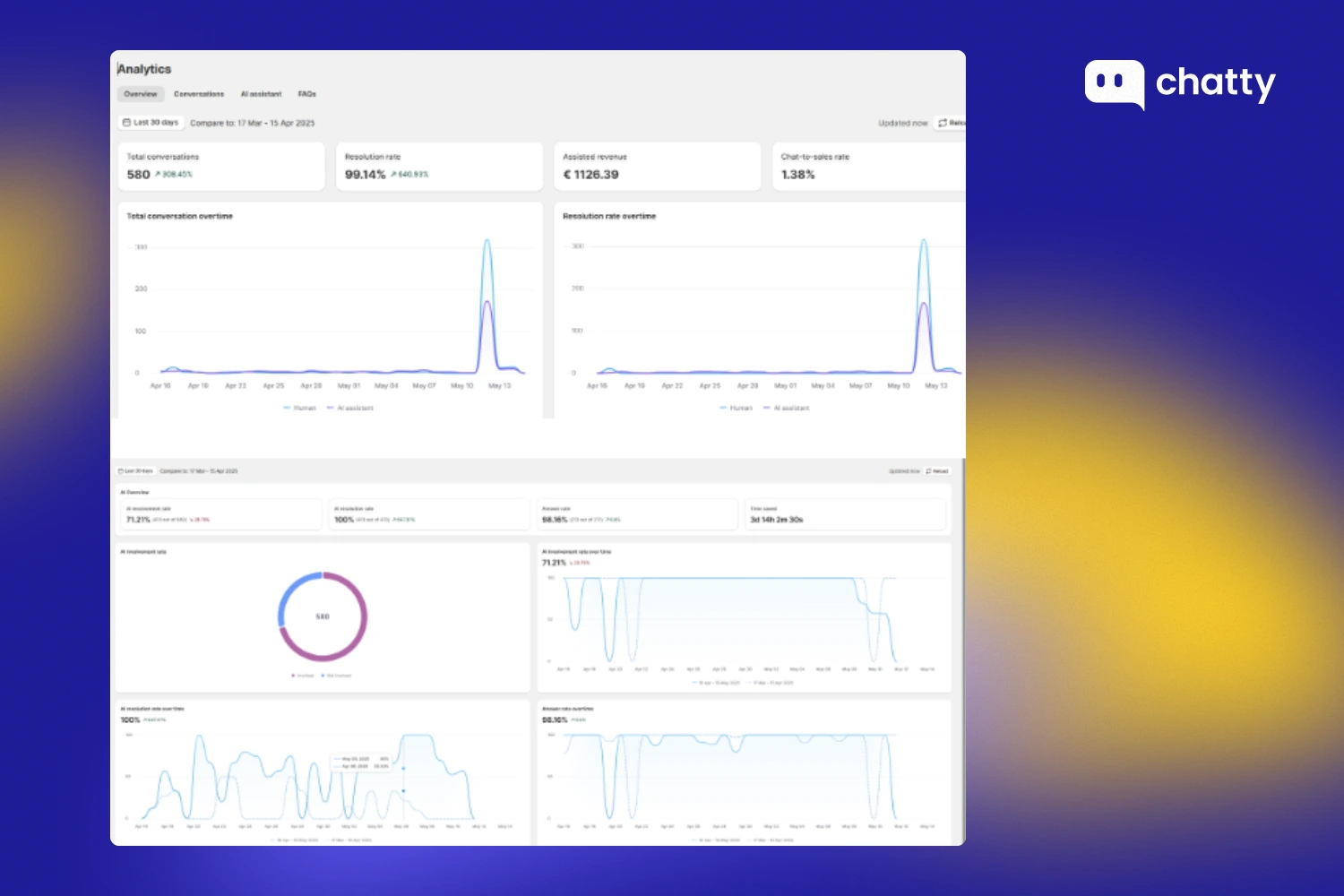Click the Answer rate 98.16% stat card

[x=637, y=514]
